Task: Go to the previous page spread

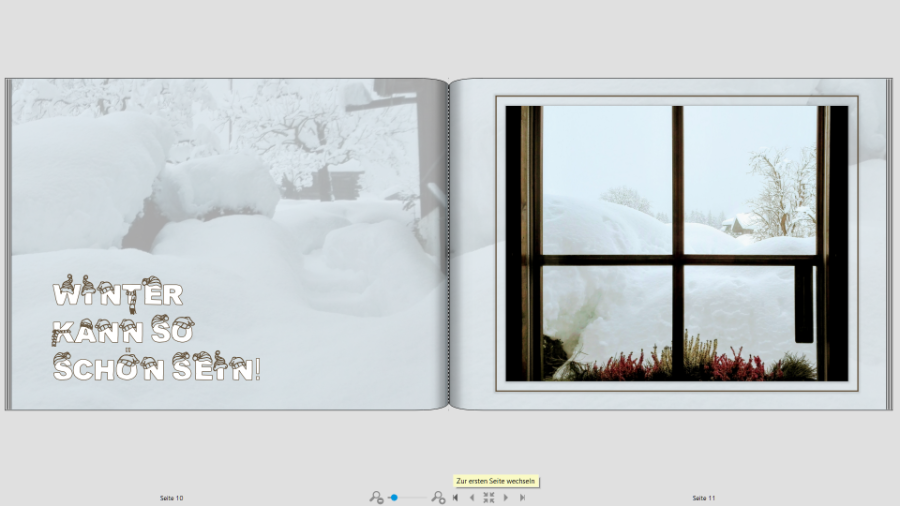Action: click(x=472, y=497)
